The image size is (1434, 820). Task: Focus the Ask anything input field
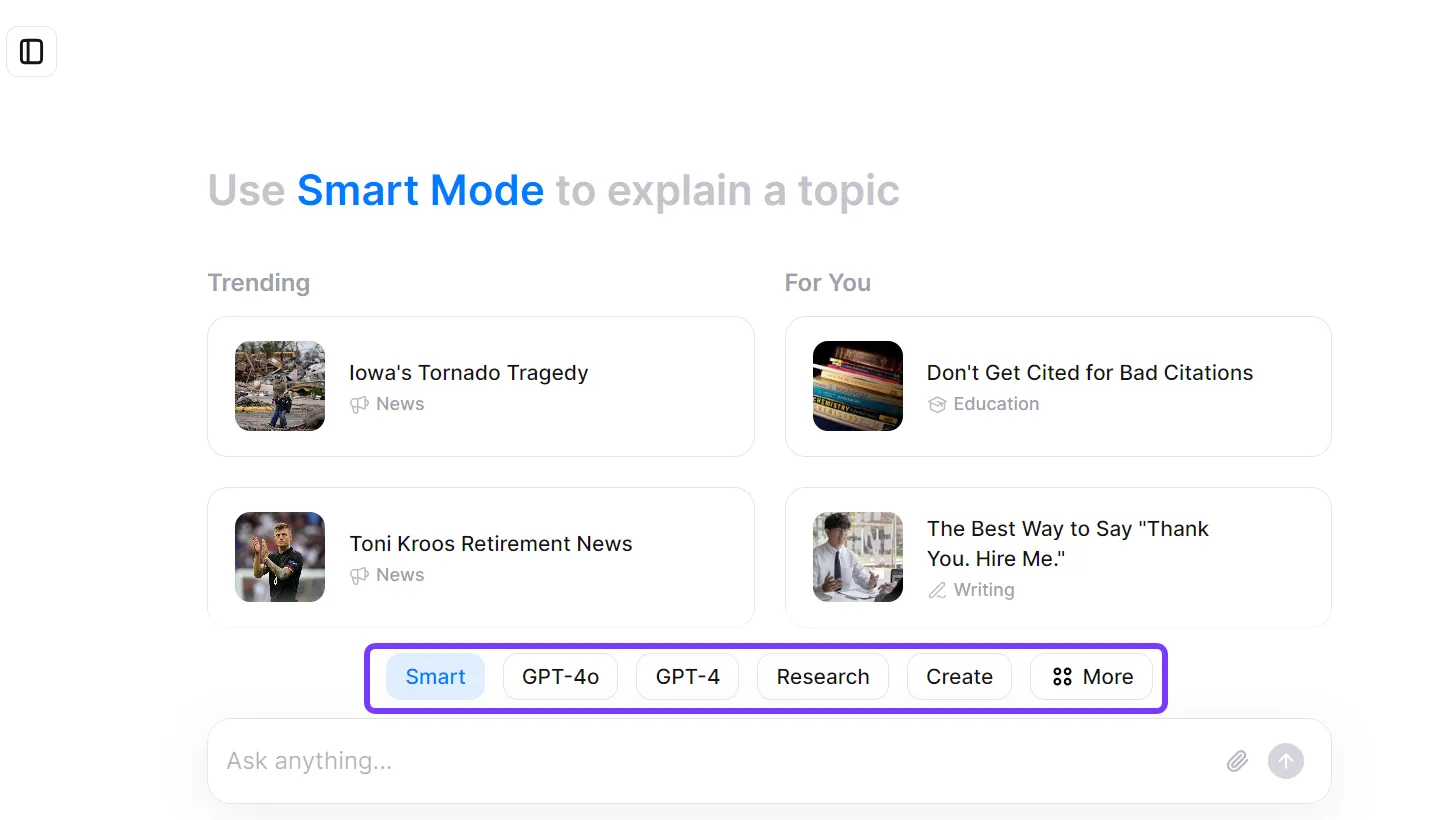(x=700, y=761)
